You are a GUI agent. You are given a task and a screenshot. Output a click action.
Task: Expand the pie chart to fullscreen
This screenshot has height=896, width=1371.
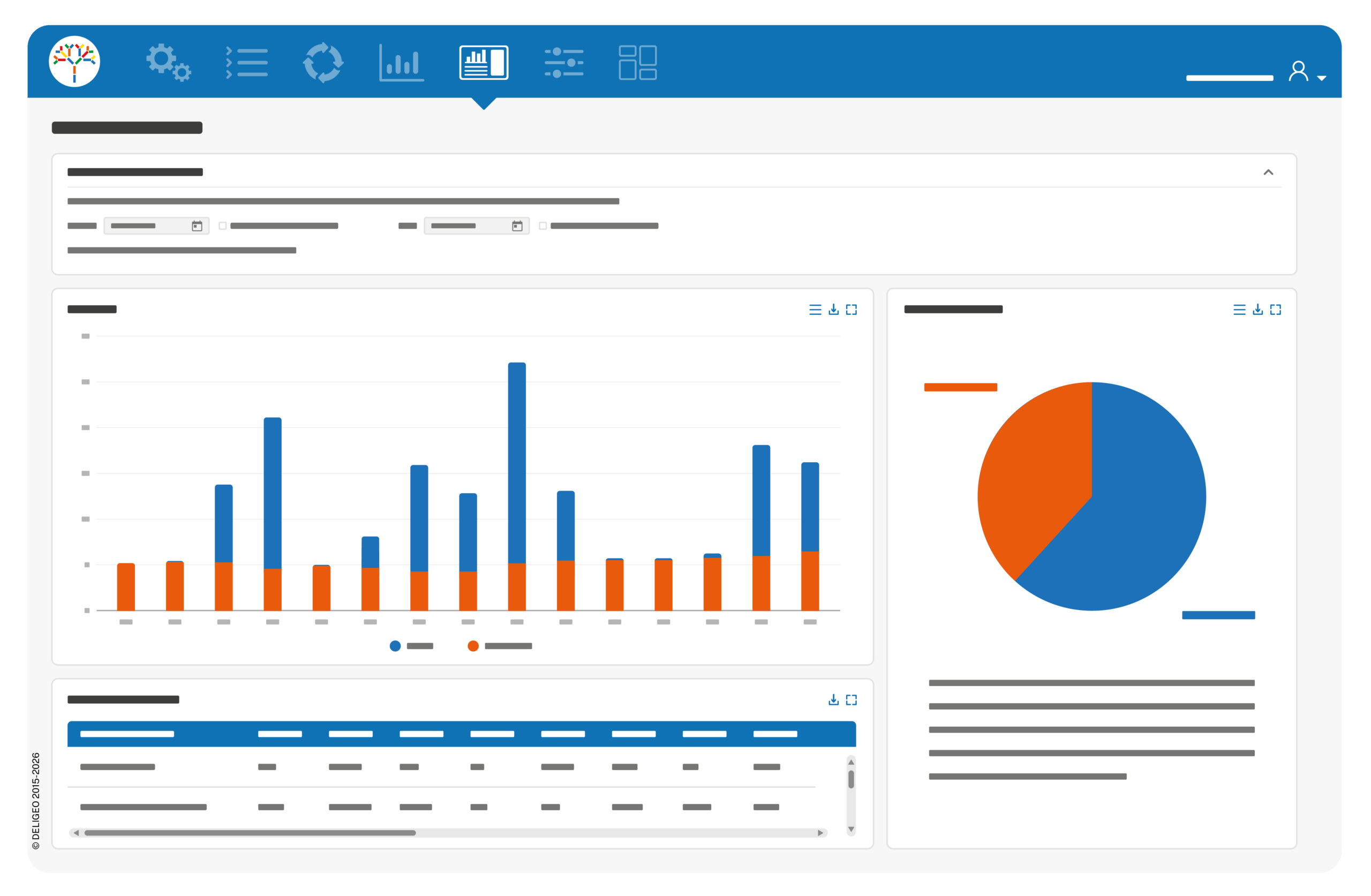[x=1276, y=310]
